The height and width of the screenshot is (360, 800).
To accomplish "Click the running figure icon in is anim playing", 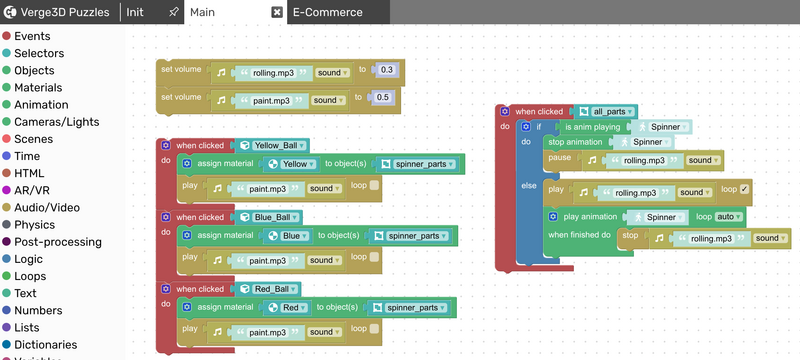I will pyautogui.click(x=642, y=127).
